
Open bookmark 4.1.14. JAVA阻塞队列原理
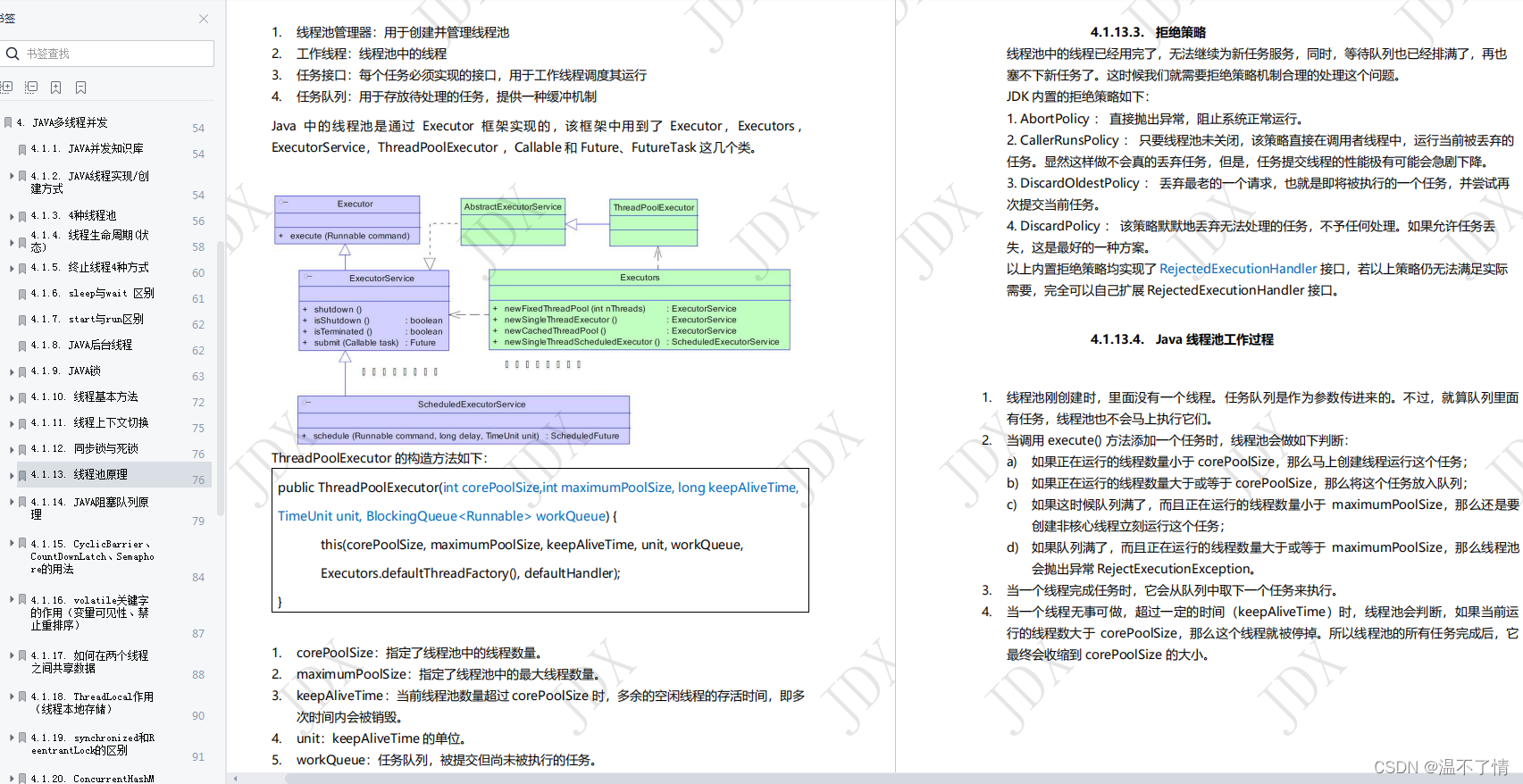pos(89,508)
